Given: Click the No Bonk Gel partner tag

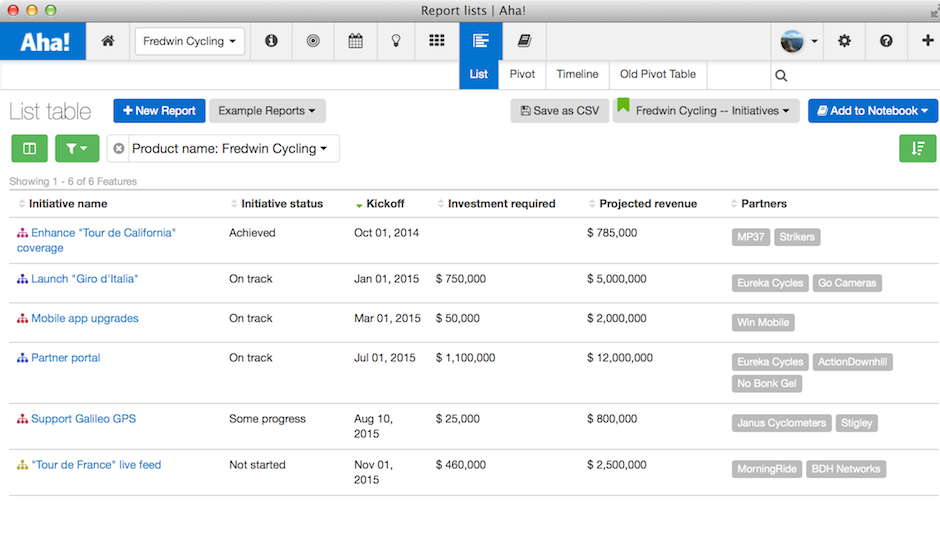Looking at the screenshot, I should [x=767, y=384].
